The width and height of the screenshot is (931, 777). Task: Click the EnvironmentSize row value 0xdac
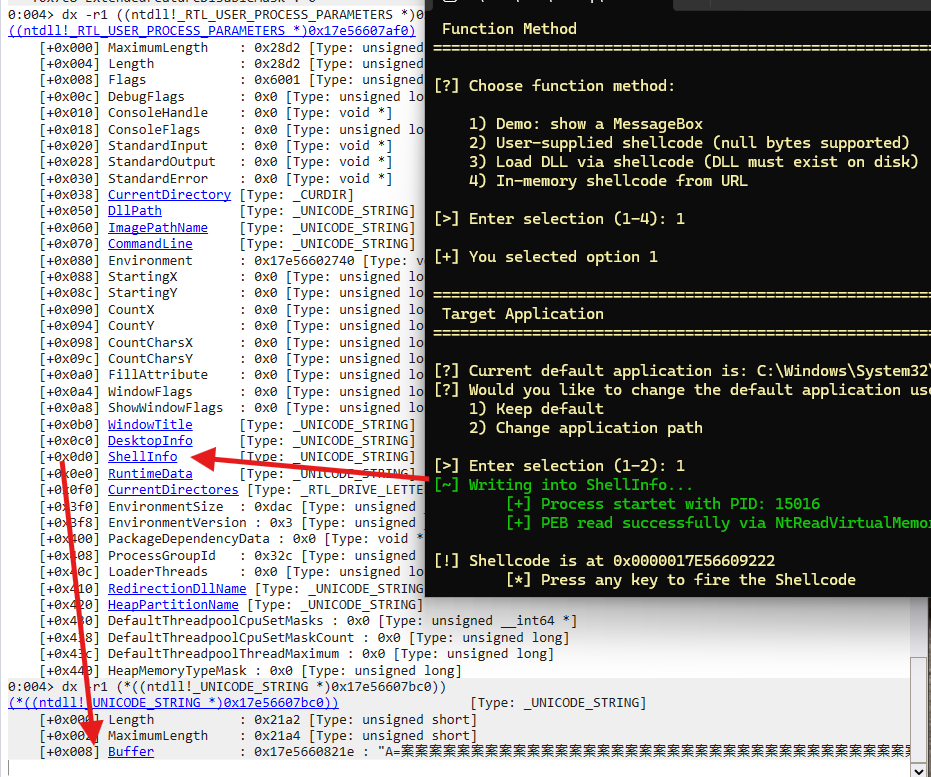click(x=274, y=506)
